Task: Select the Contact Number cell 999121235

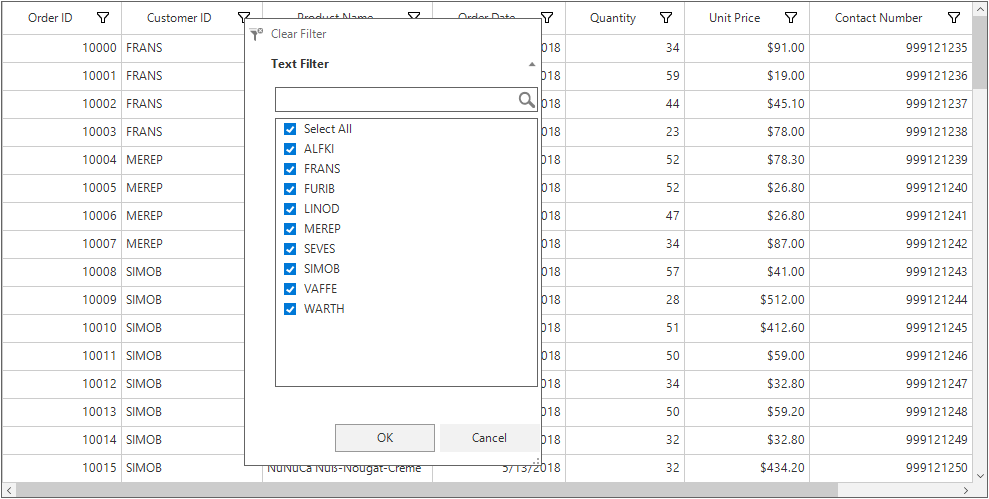Action: point(891,48)
